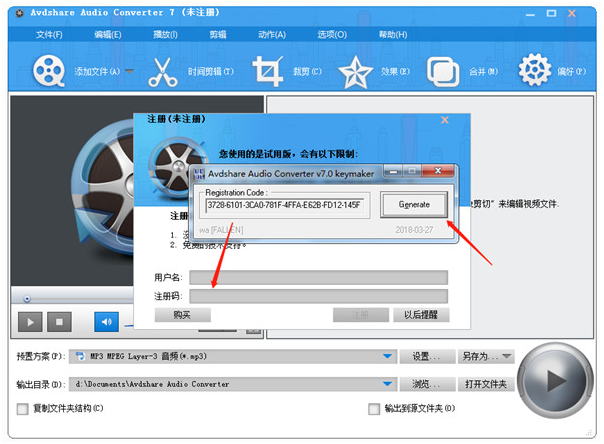Open the 帮助(H) menu
Viewport: 604px width, 444px height.
point(393,35)
